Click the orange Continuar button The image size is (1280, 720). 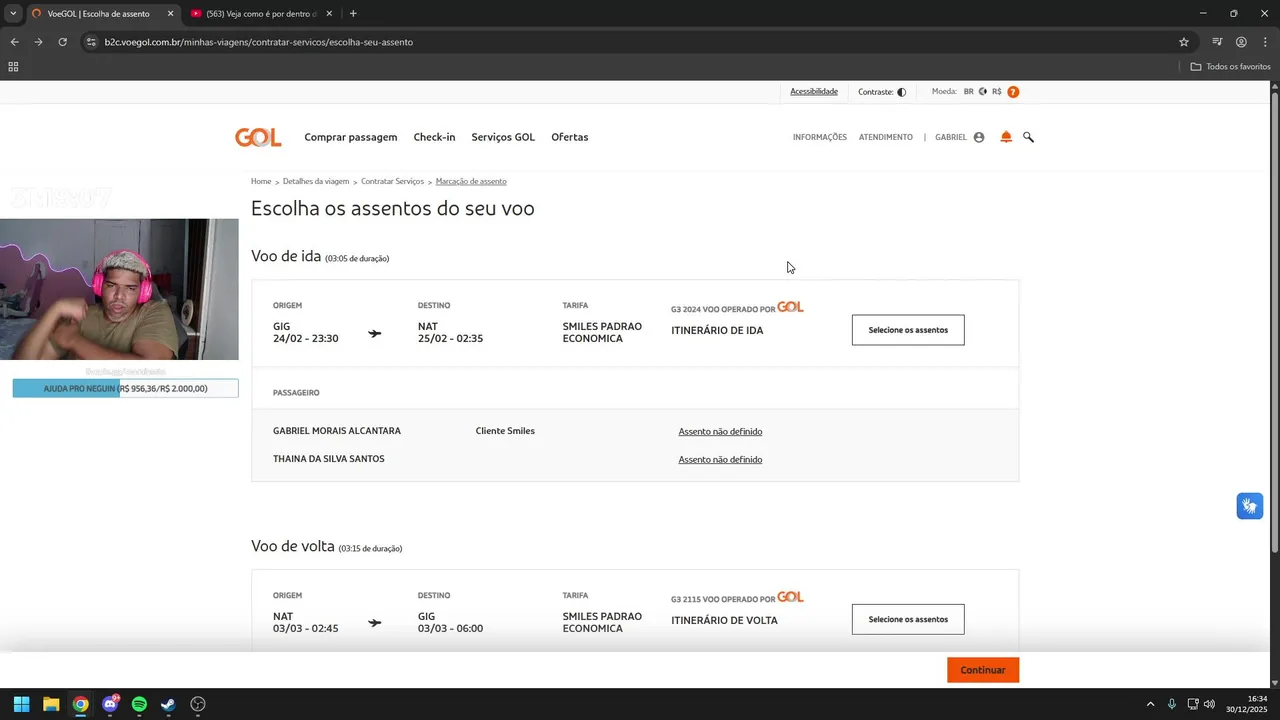click(983, 670)
